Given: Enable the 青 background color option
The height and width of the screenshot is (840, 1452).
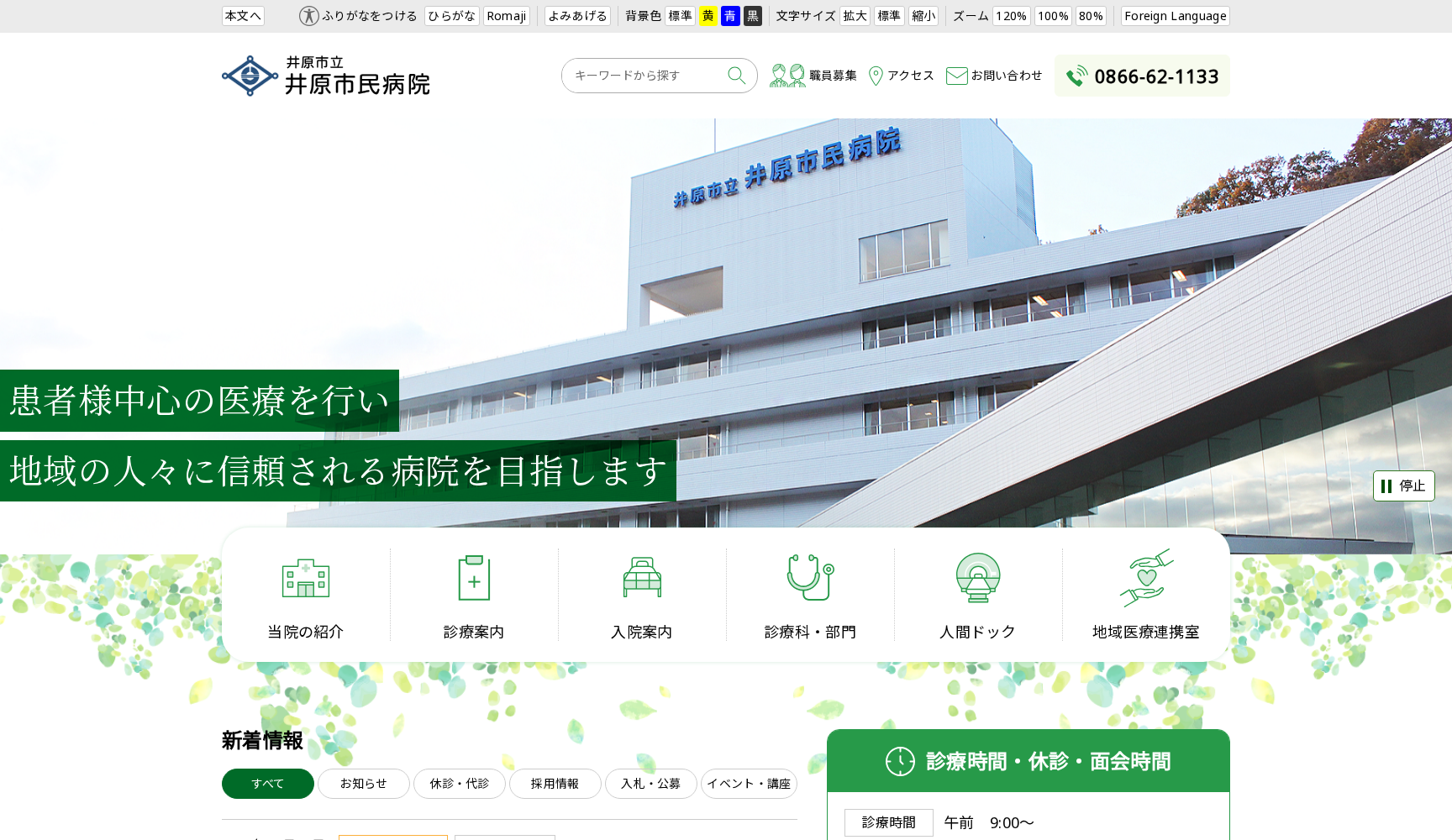Looking at the screenshot, I should tap(729, 15).
